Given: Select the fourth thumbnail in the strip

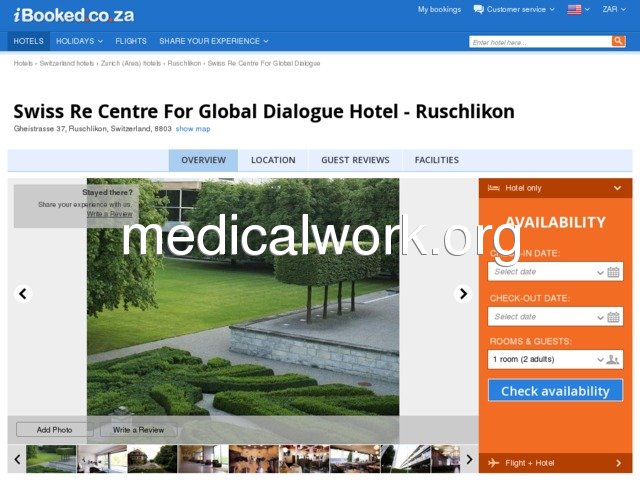Looking at the screenshot, I should pos(203,459).
